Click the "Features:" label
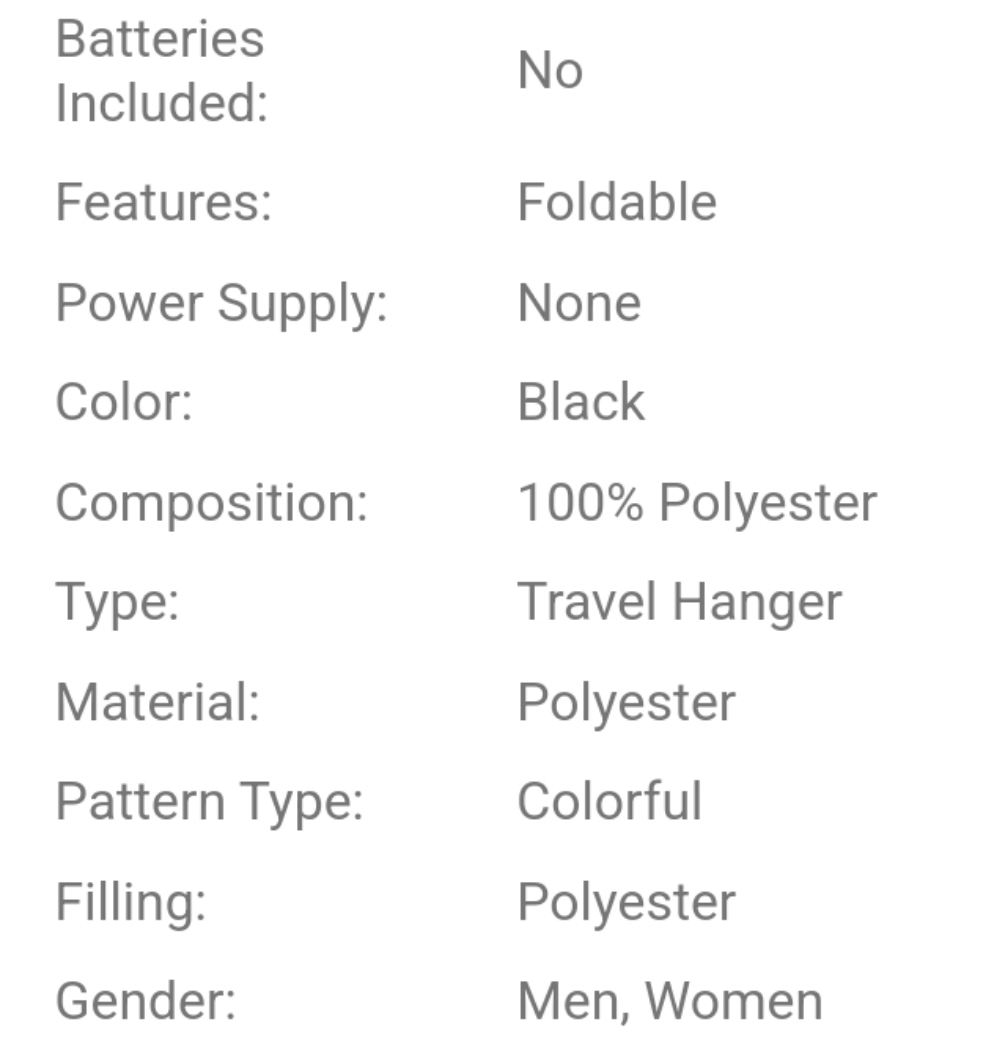This screenshot has width=989, height=1044. coord(163,202)
